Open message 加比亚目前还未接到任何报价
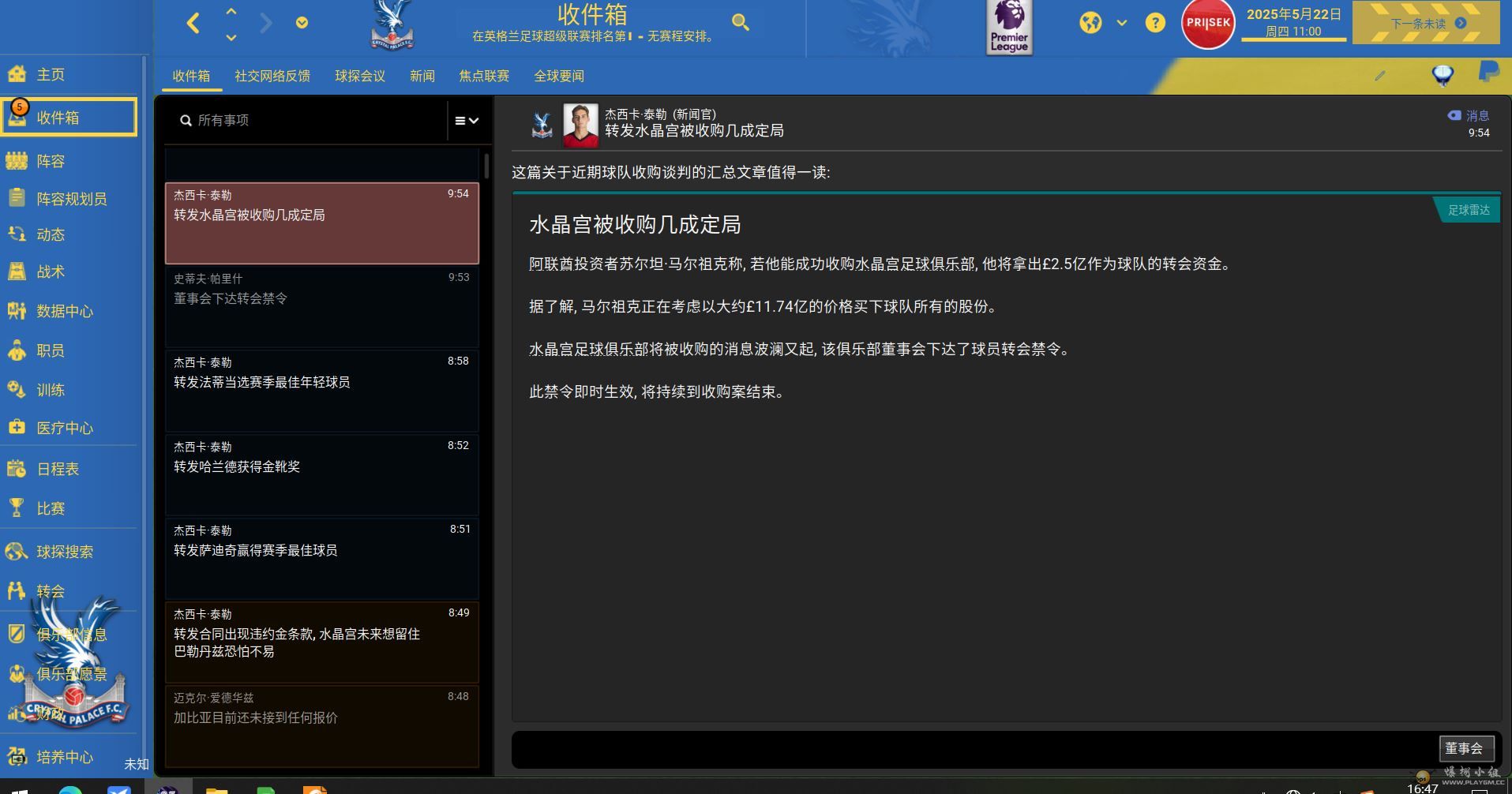Screen dimensions: 1512x794 [322, 726]
